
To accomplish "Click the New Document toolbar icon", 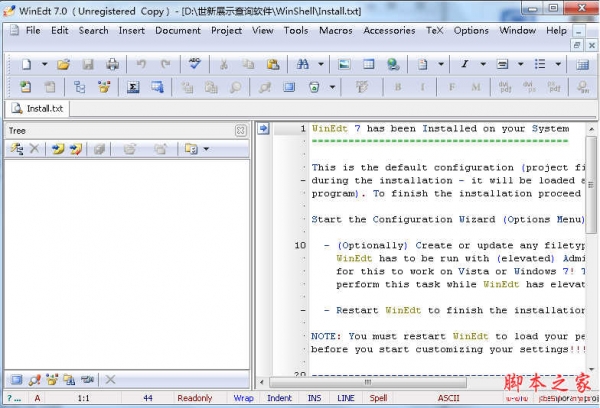I will (x=26, y=64).
